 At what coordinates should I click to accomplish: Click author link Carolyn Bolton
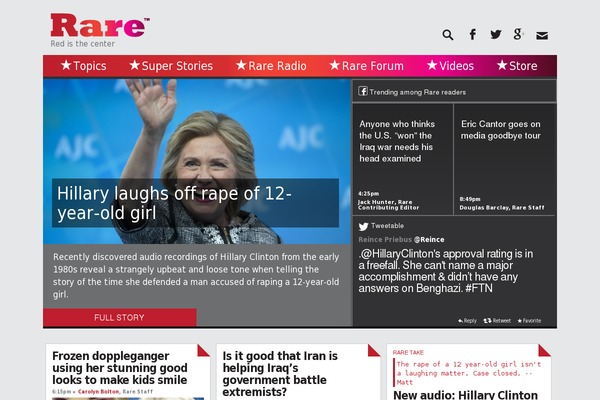98,392
